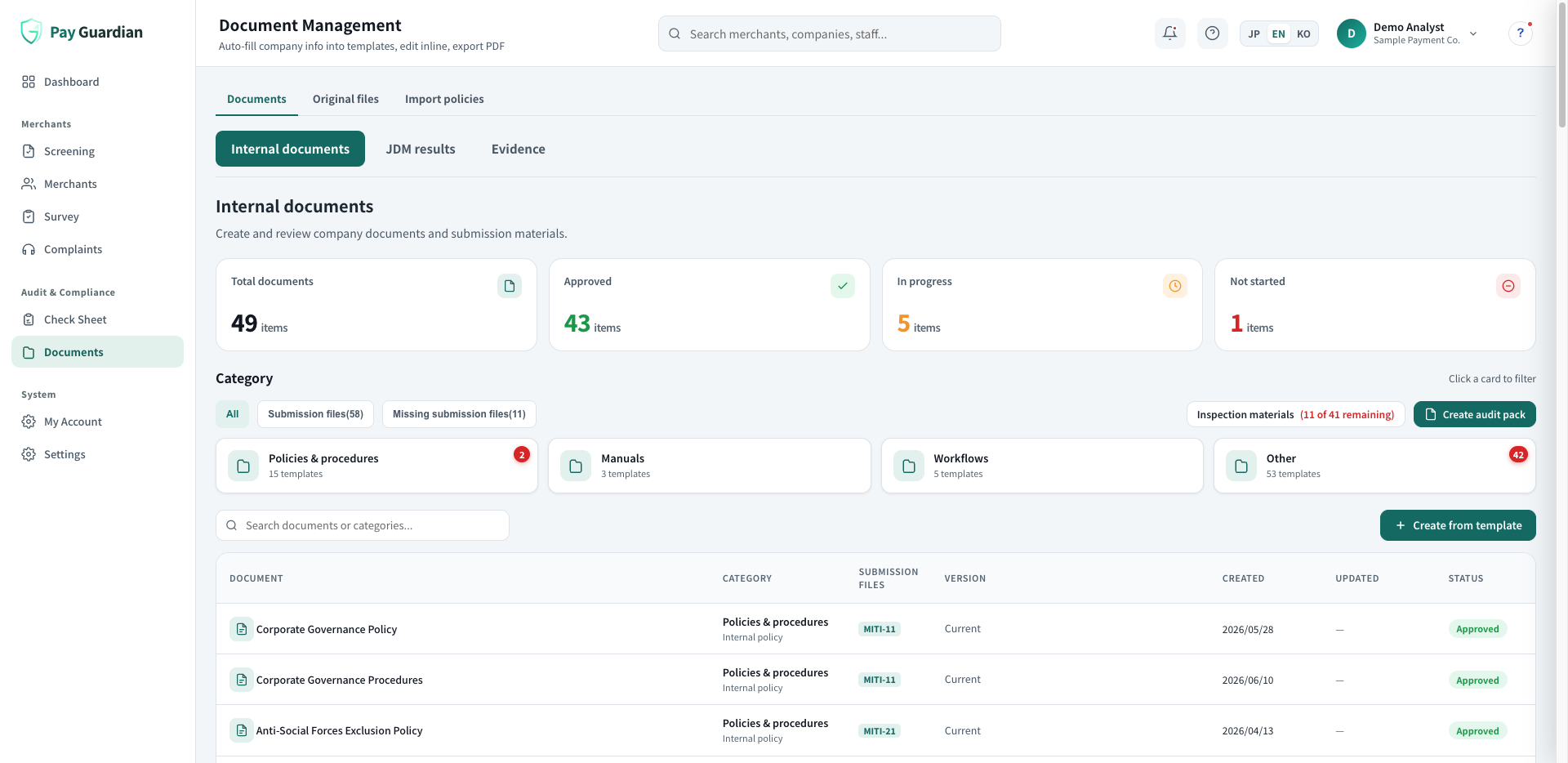Click the question mark badge at far right

pyautogui.click(x=1520, y=33)
